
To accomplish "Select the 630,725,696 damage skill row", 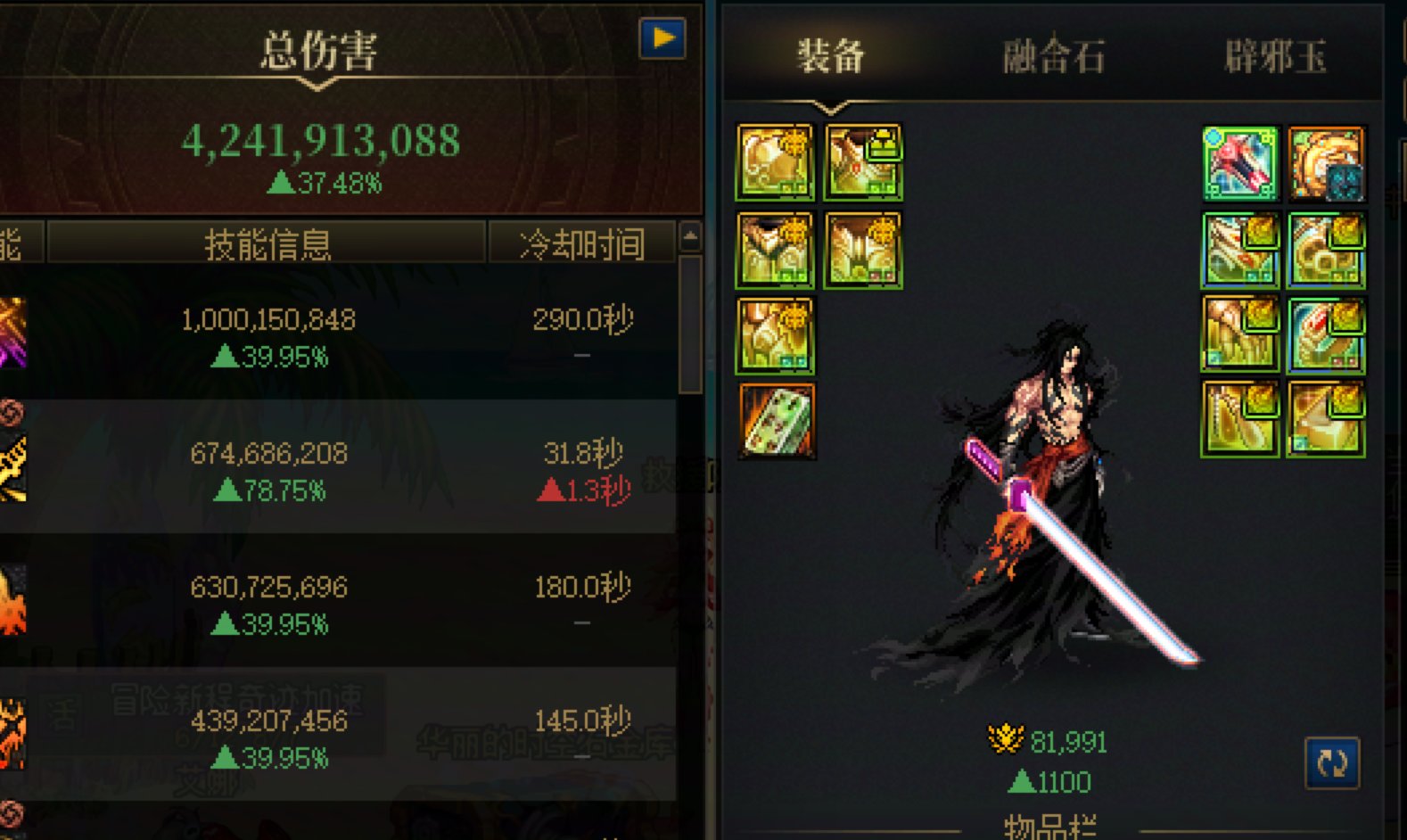I will click(x=337, y=600).
